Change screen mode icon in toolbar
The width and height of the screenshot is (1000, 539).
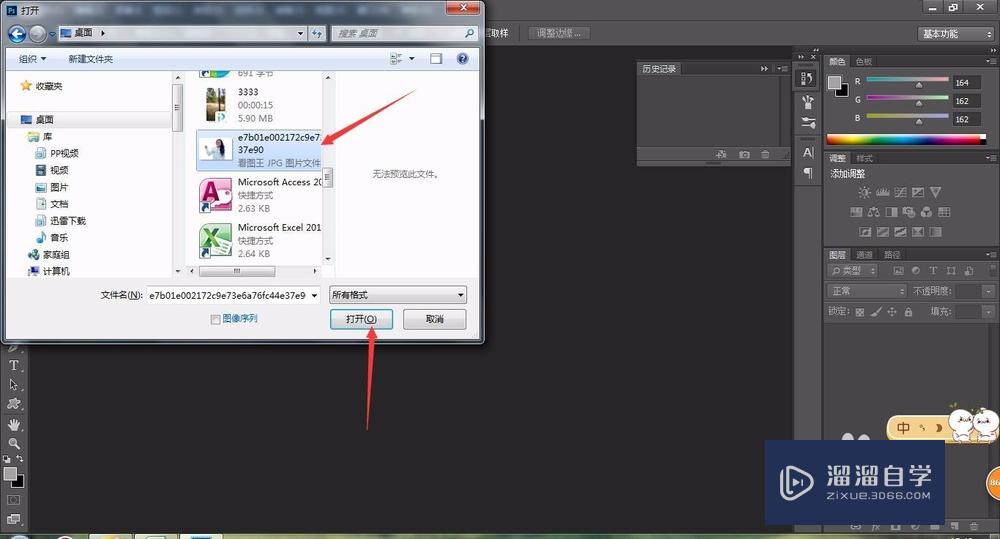coord(13,519)
